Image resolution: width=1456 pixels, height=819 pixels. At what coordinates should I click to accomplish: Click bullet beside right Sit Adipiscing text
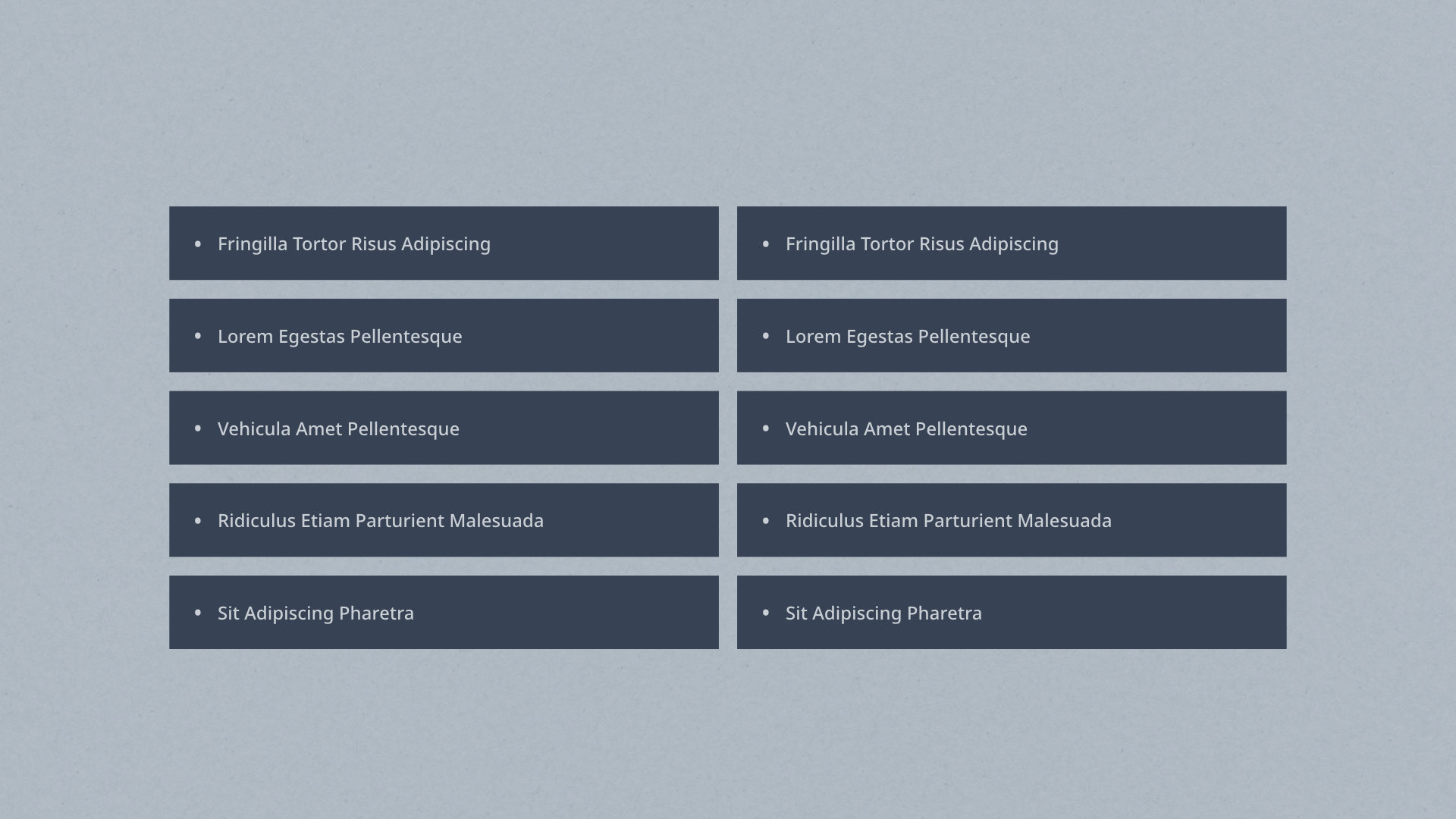pyautogui.click(x=766, y=612)
